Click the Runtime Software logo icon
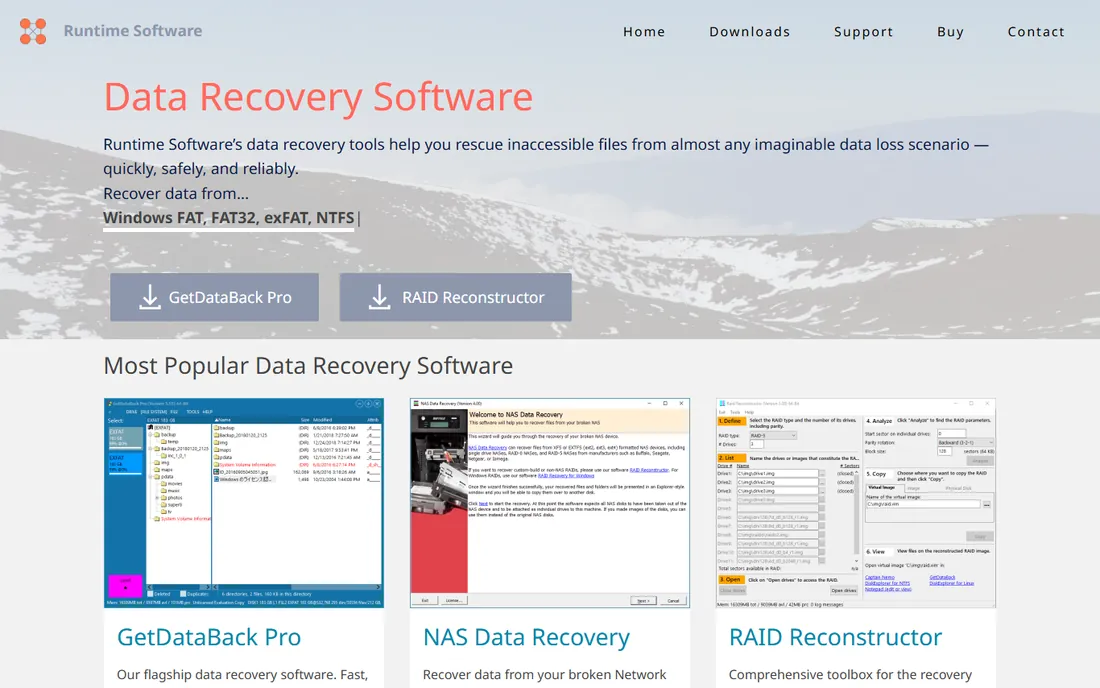Viewport: 1100px width, 688px height. [33, 31]
